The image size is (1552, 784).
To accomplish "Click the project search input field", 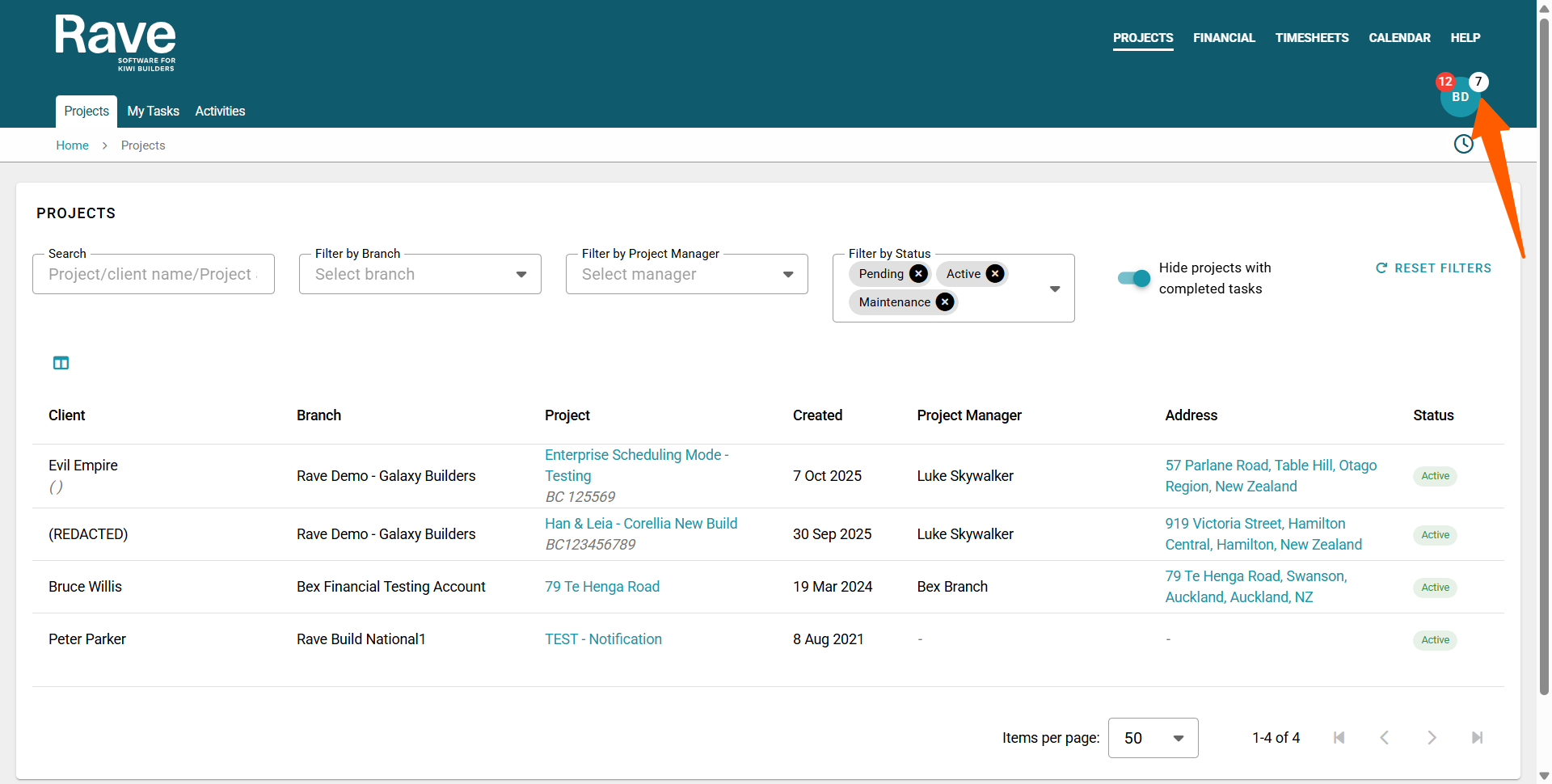I will 153,275.
